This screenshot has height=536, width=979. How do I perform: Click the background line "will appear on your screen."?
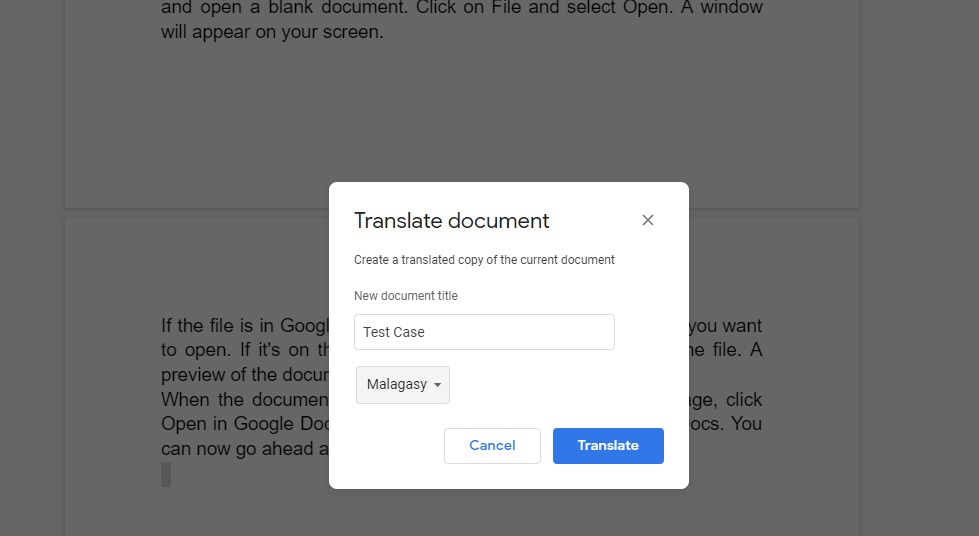272,32
